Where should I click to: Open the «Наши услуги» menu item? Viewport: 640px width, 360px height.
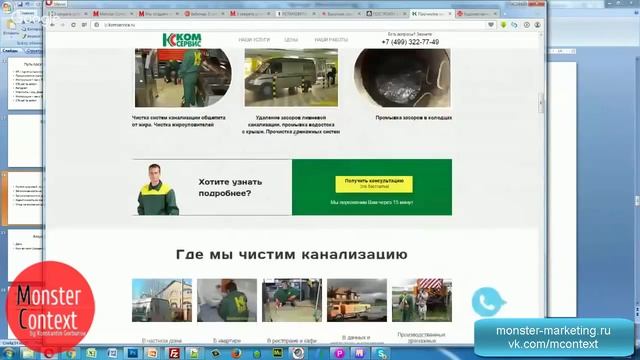254,40
